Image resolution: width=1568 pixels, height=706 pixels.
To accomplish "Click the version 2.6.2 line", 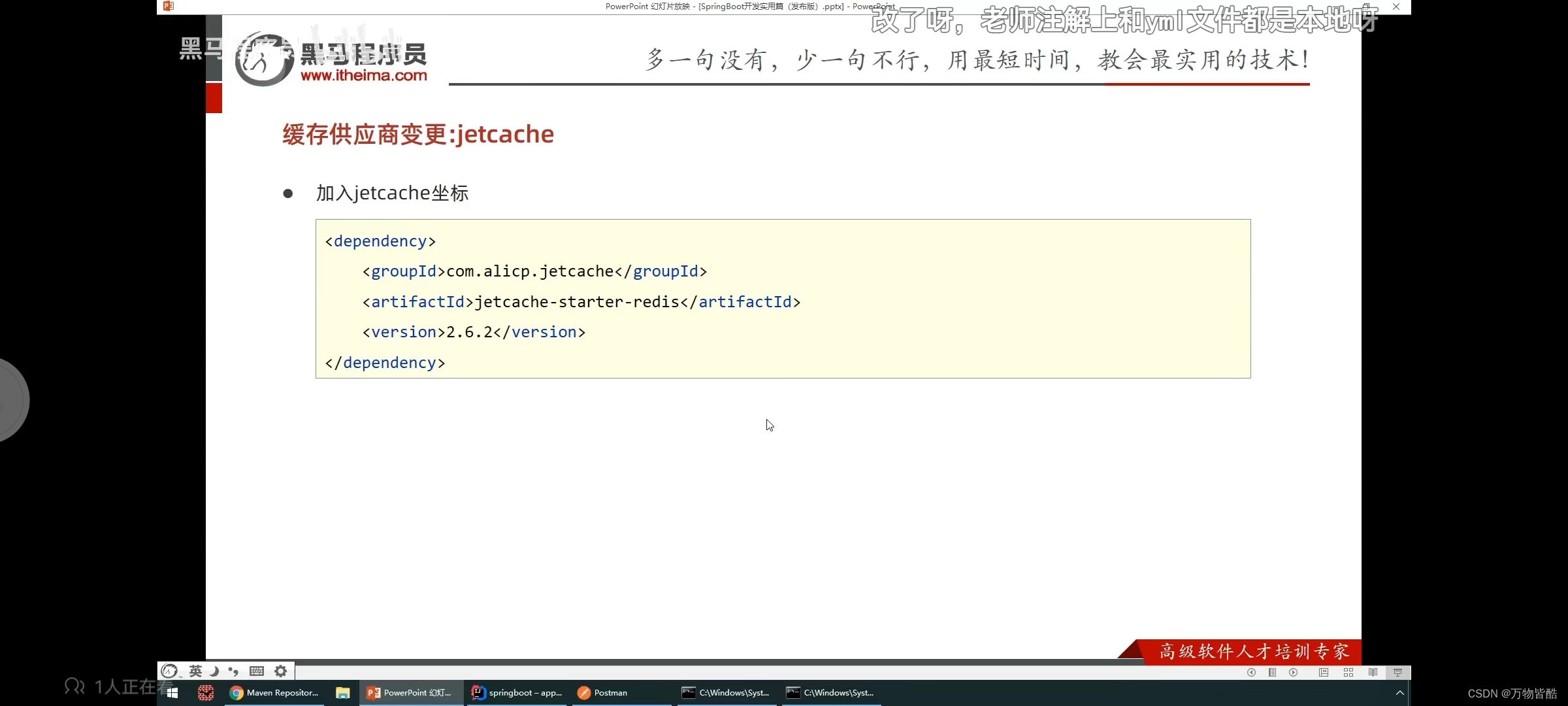I will (x=474, y=332).
